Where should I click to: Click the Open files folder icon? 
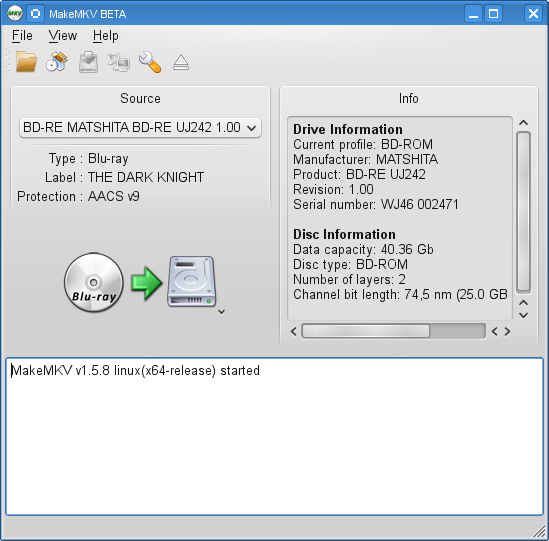tap(26, 62)
